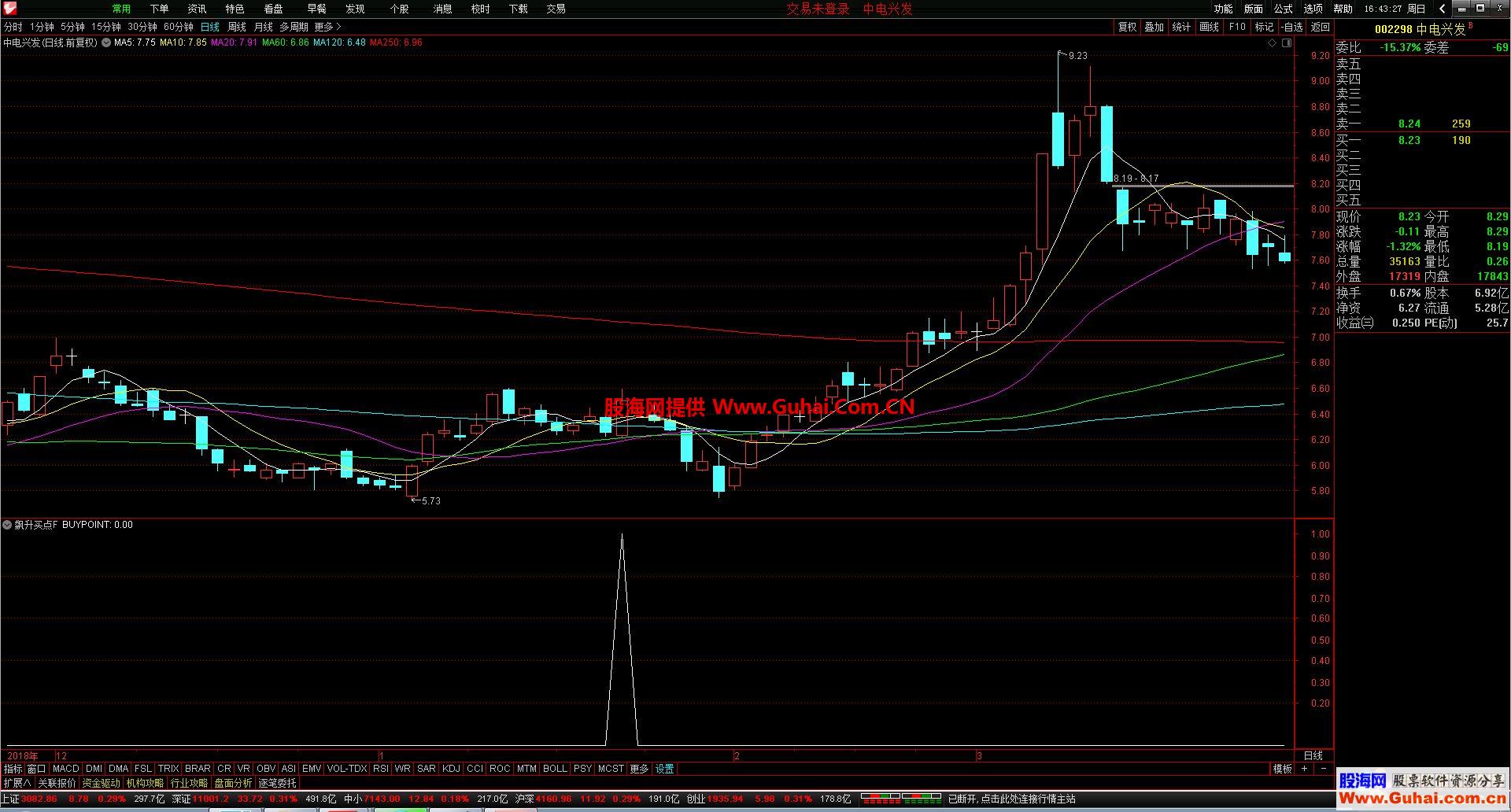Click the 交易未登录 status text
1511x812 pixels.
[x=818, y=9]
